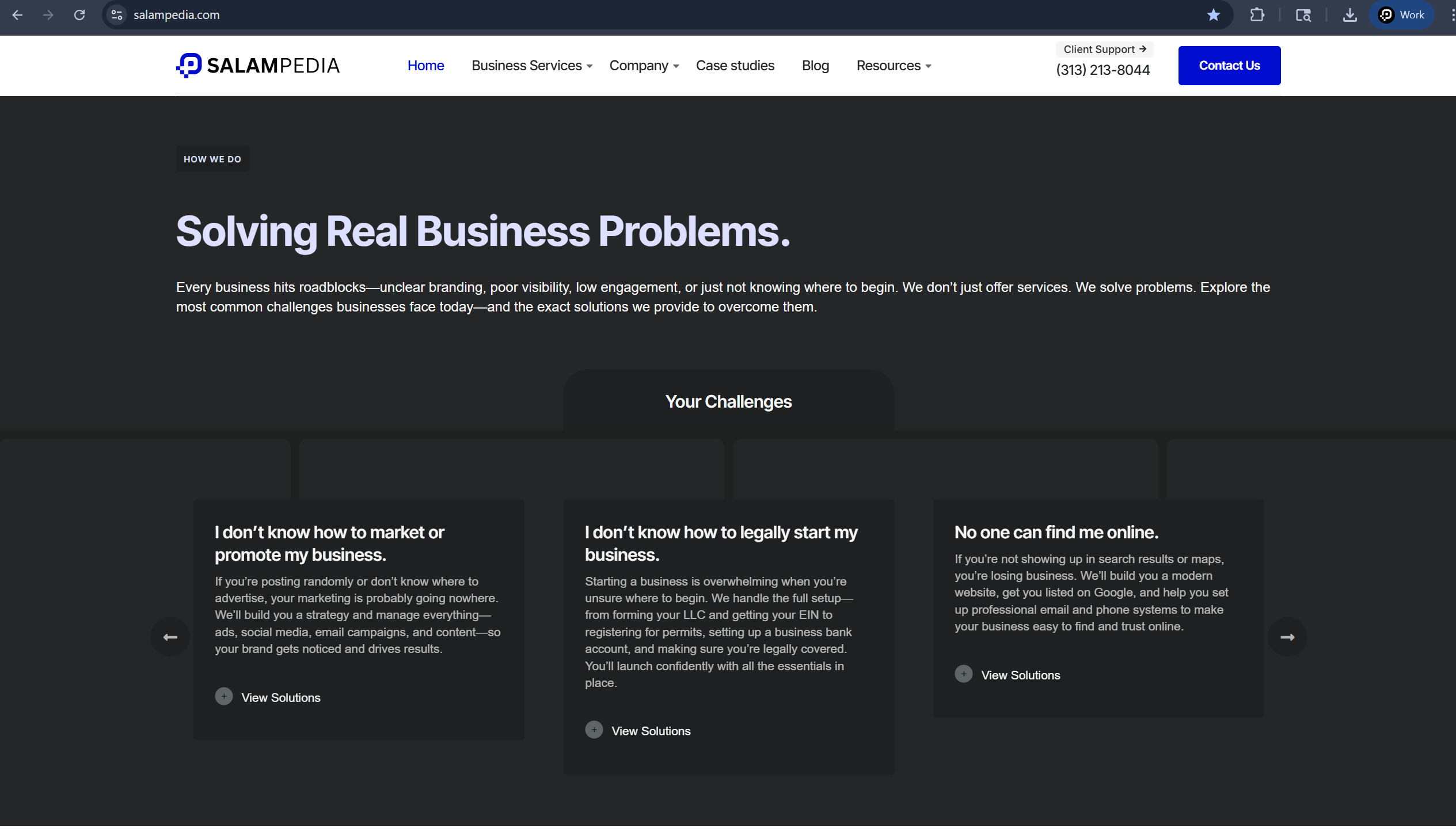The image size is (1456, 836).
Task: Click the heading Solving Real Business Problems
Action: coord(482,231)
